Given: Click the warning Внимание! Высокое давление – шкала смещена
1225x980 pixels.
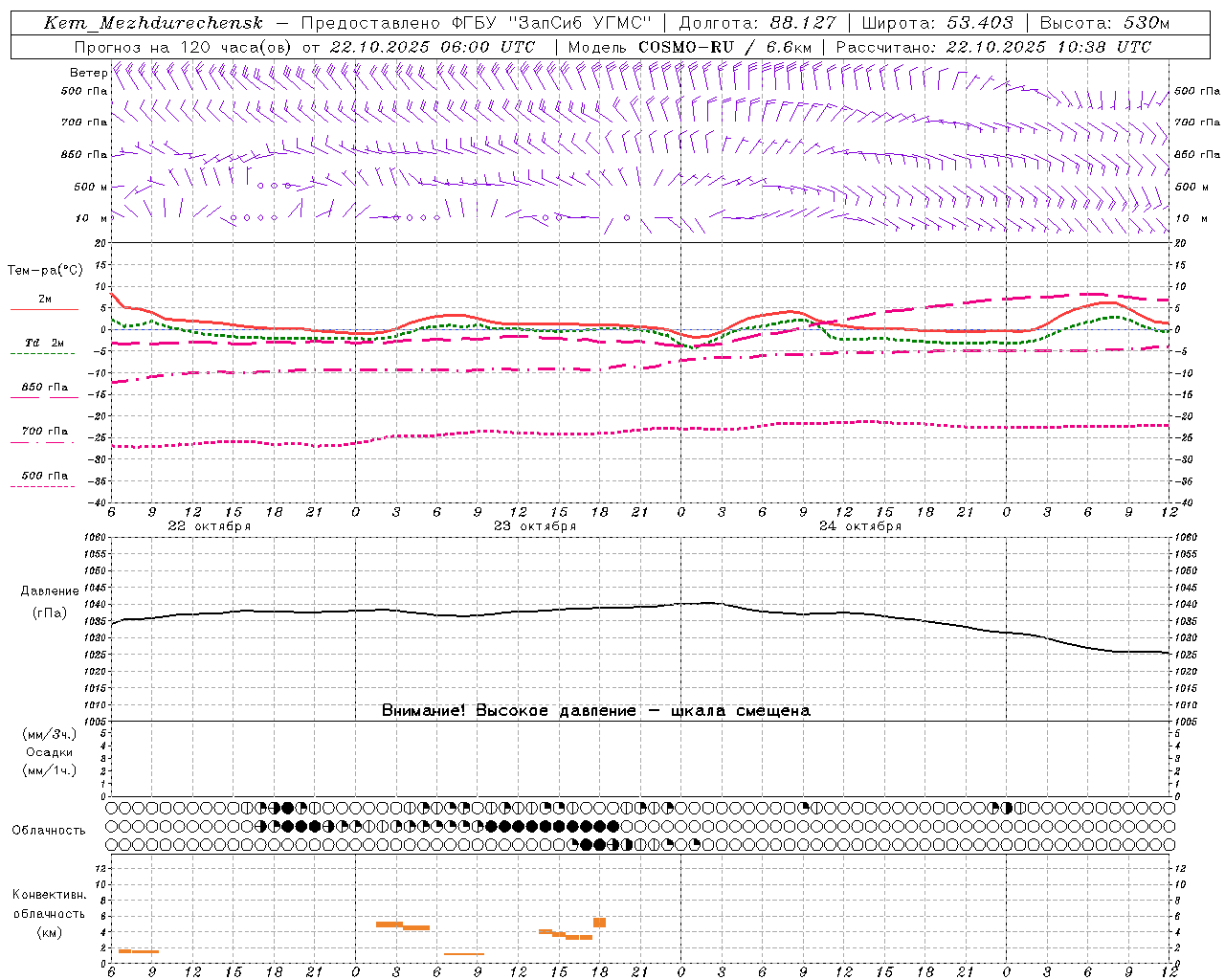Looking at the screenshot, I should pos(596,711).
